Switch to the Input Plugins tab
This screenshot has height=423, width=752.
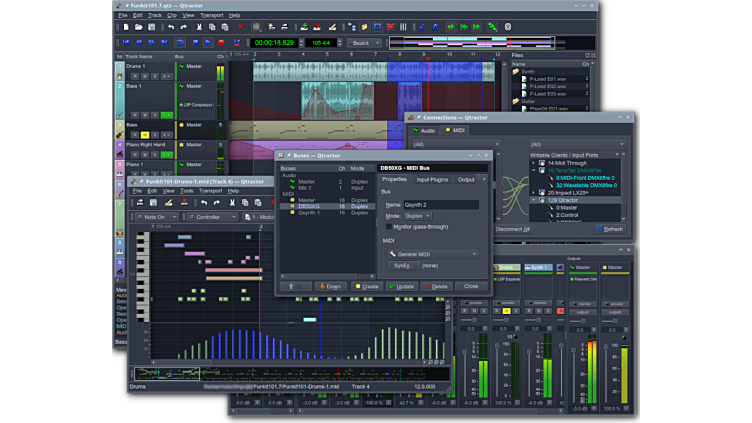pos(432,180)
